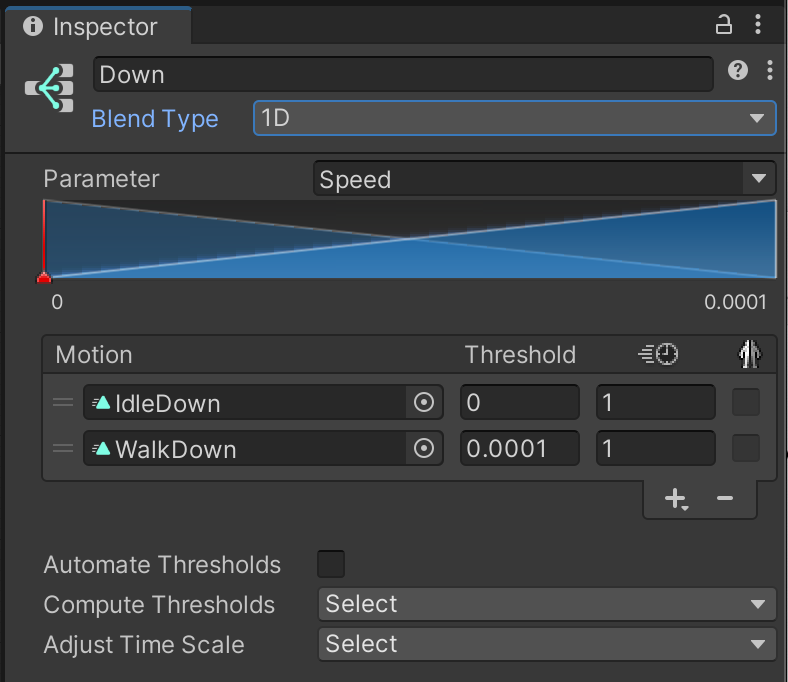Viewport: 788px width, 682px height.
Task: Toggle mirror checkbox for WalkDown
Action: 746,449
